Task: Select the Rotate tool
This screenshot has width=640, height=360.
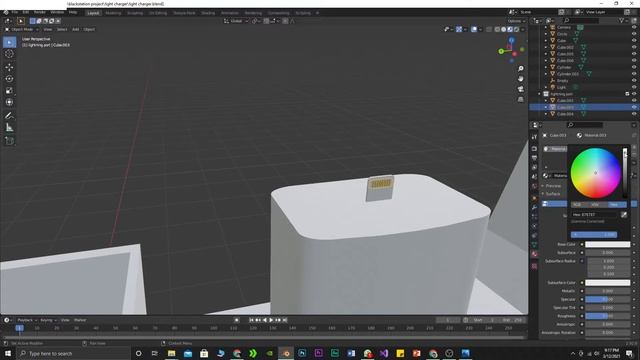Action: pos(9,79)
